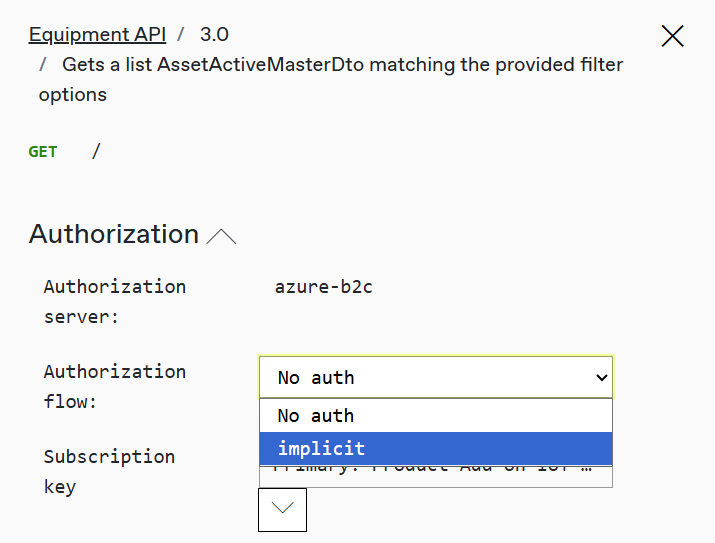Viewport: 715px width, 543px height.
Task: Click the Authorization section heading
Action: coord(114,234)
